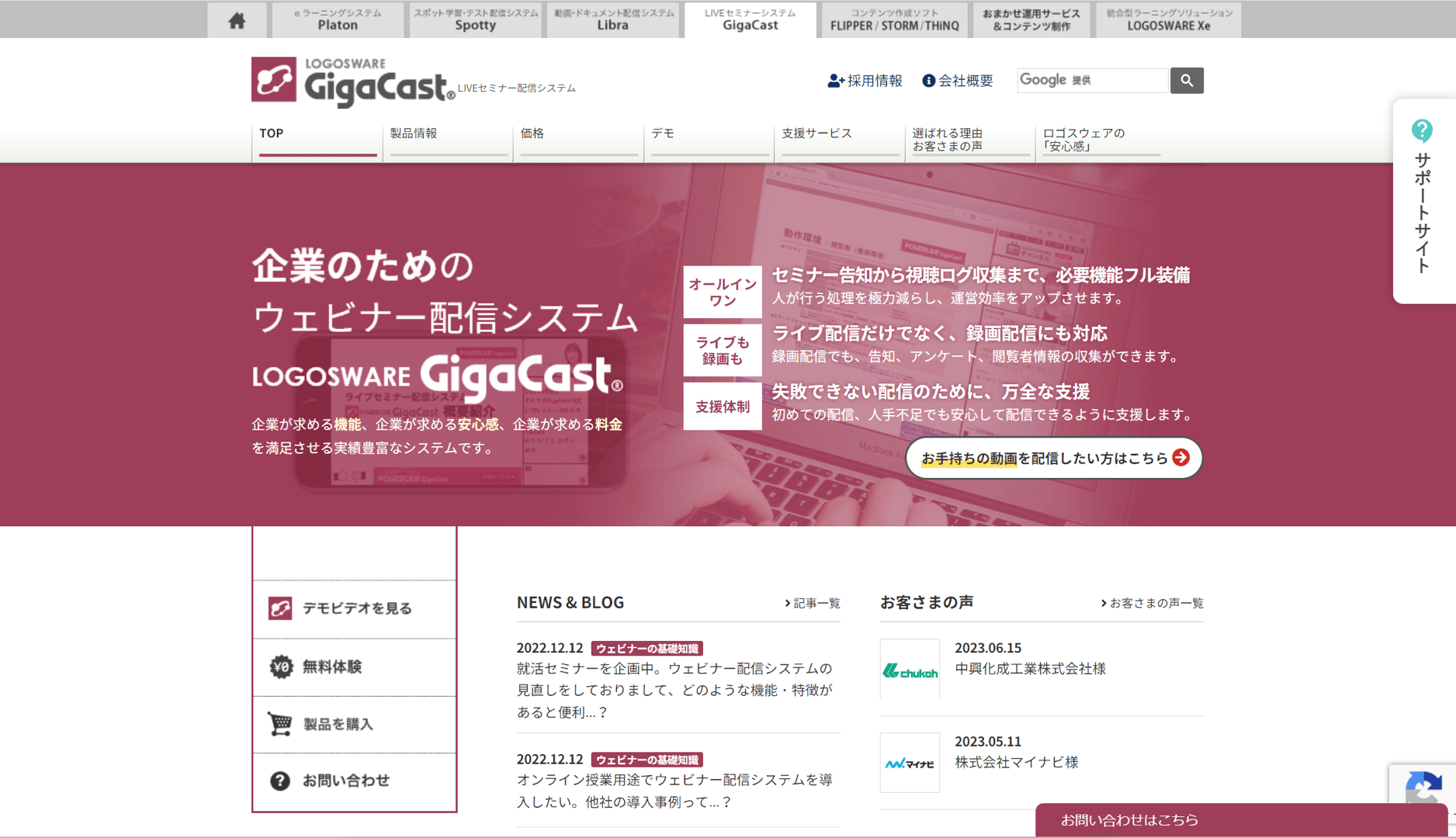This screenshot has width=1456, height=838.
Task: Click the Mynavi company logo
Action: click(x=910, y=763)
